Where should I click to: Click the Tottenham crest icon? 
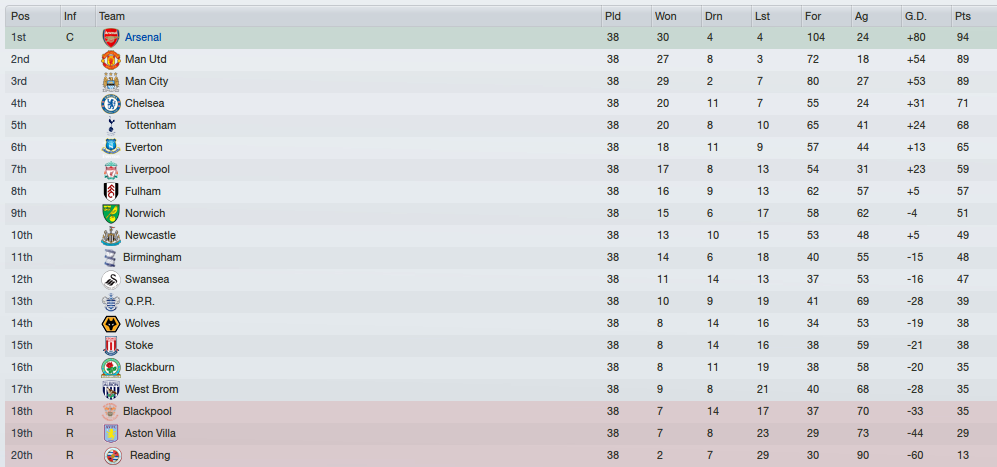tap(111, 125)
